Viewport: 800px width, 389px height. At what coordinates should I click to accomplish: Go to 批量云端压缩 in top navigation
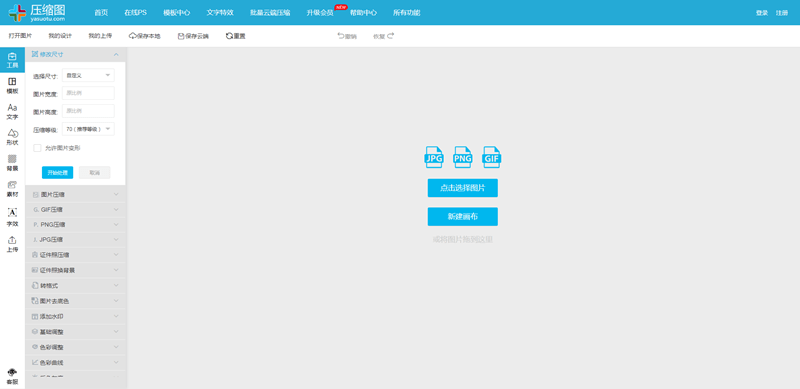pyautogui.click(x=270, y=13)
